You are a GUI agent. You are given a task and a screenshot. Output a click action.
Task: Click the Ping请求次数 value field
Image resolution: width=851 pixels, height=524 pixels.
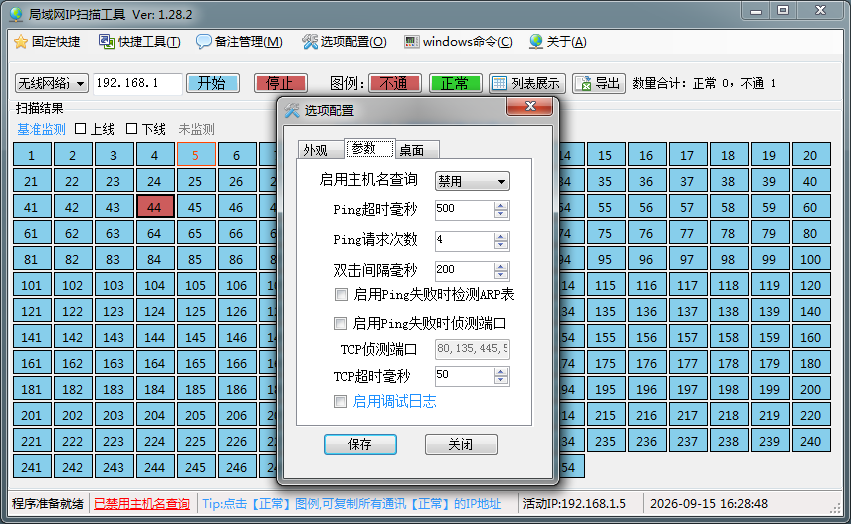[465, 240]
